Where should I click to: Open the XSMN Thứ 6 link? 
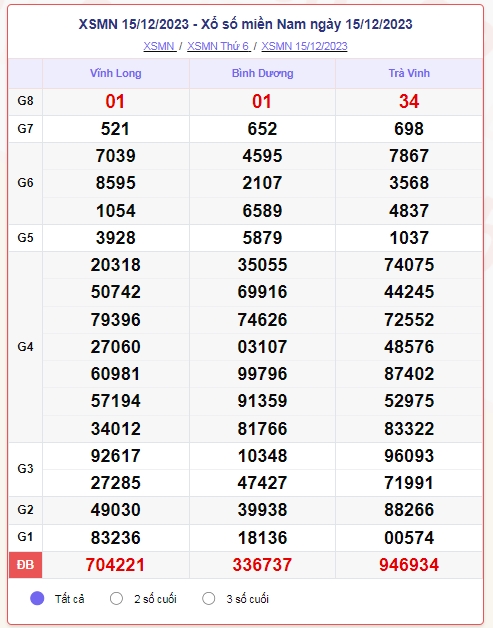click(x=219, y=46)
